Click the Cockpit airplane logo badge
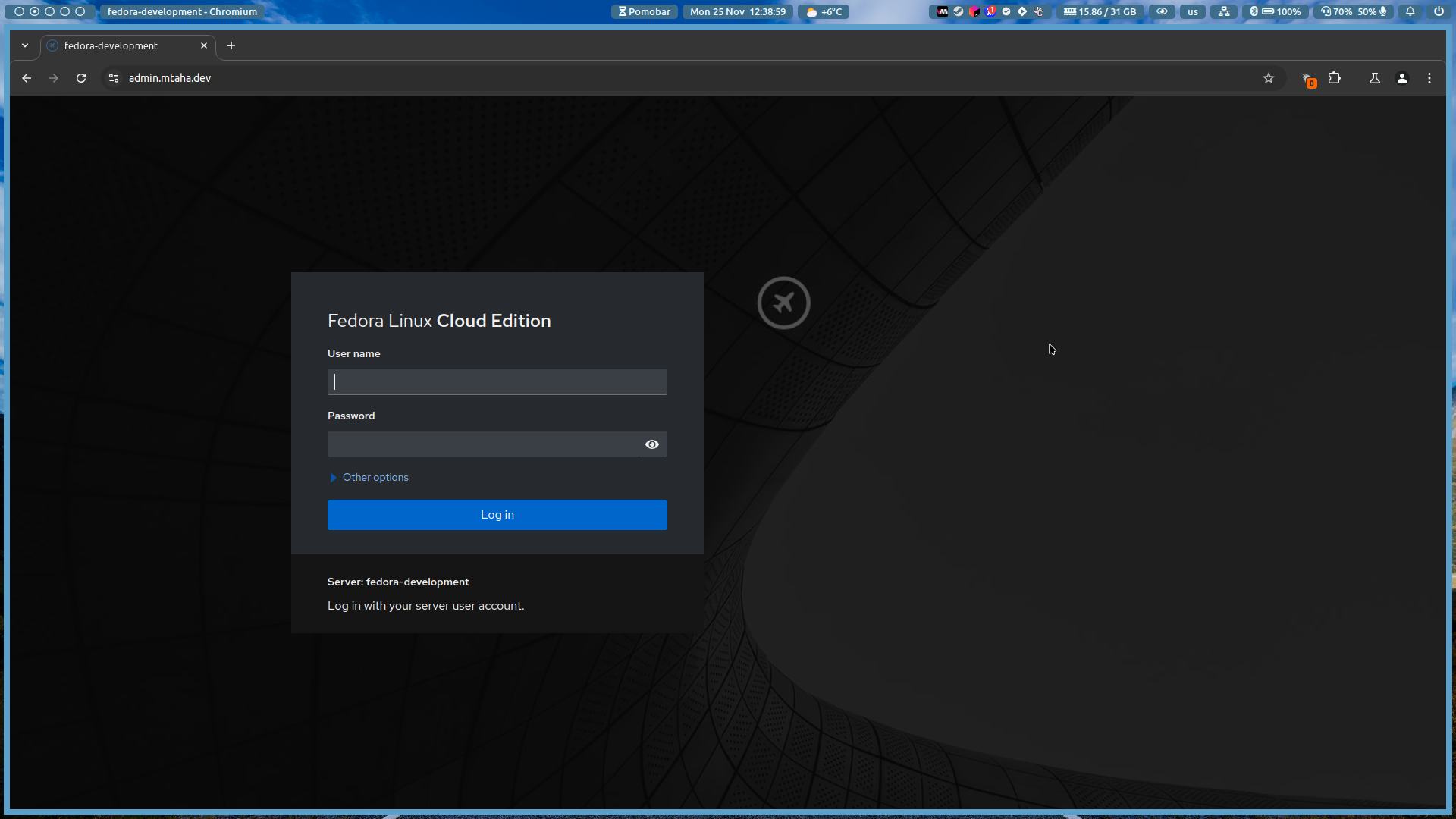 784,303
